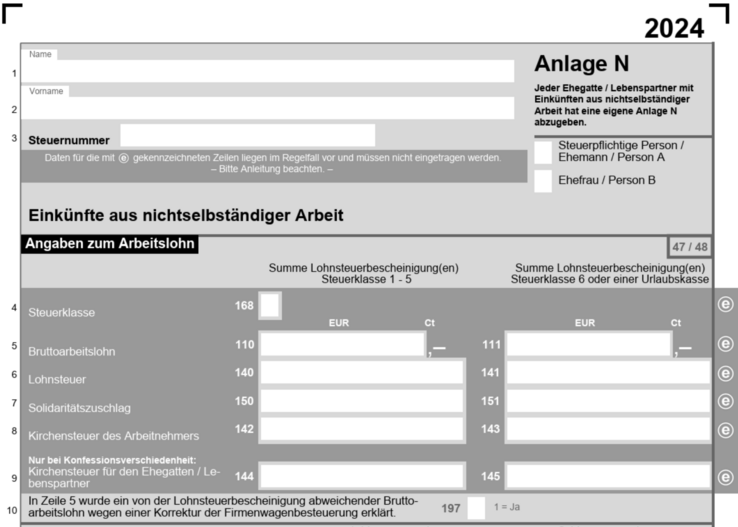The height and width of the screenshot is (527, 738).
Task: Click the Steuernummer input field
Action: coord(248,136)
